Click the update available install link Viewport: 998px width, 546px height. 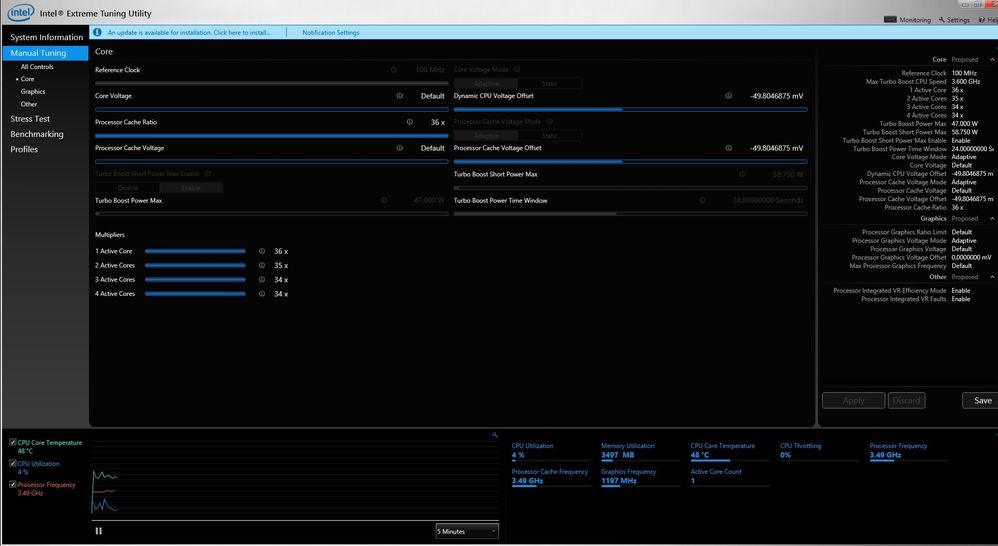click(188, 32)
